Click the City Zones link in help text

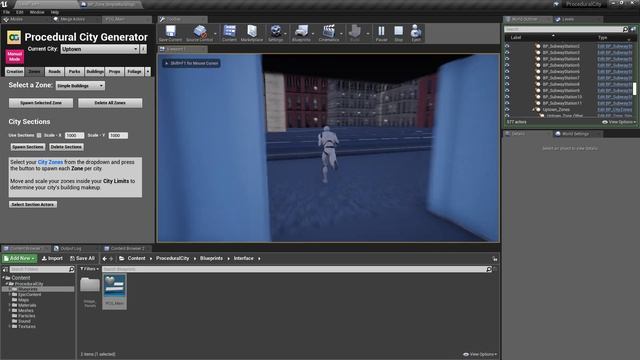50,162
